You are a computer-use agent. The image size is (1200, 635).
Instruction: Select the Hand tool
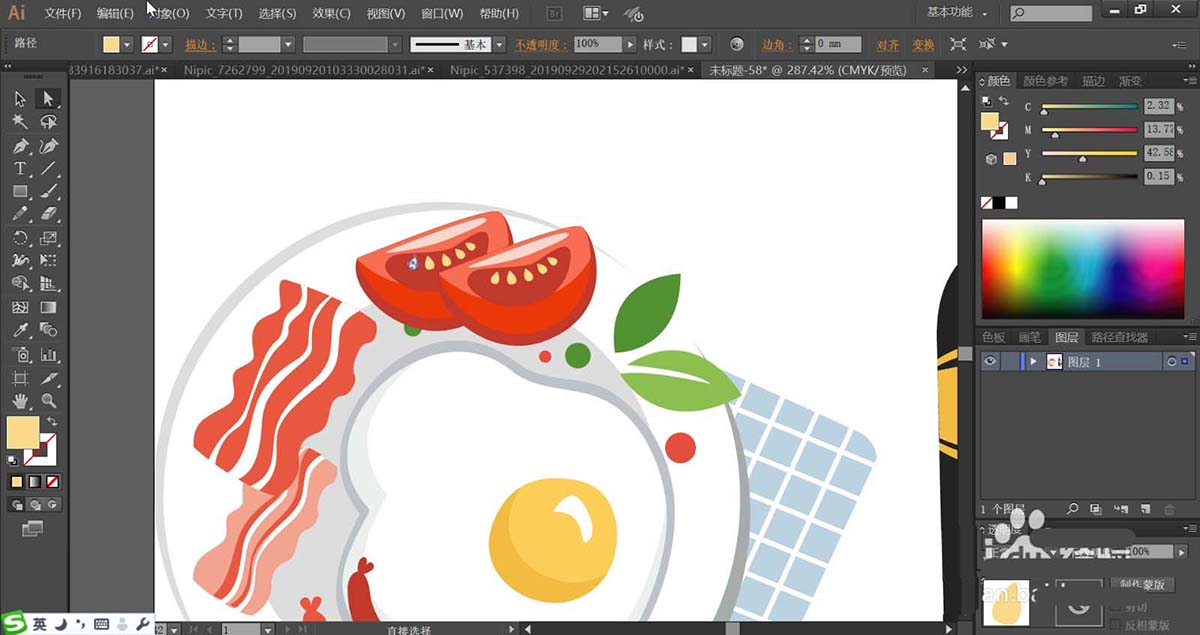pos(20,402)
